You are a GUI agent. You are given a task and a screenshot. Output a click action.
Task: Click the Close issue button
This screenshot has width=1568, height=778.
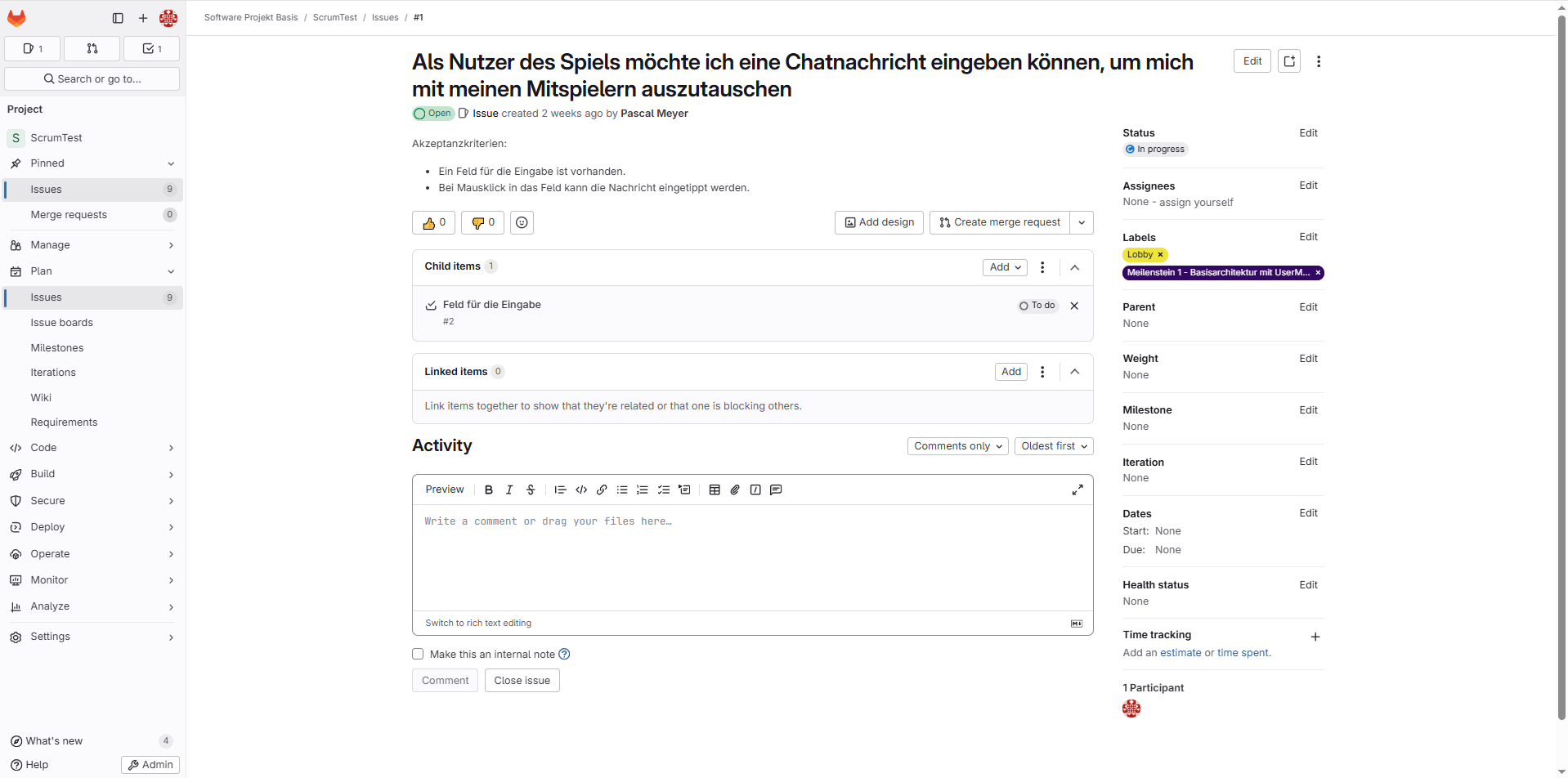tap(522, 681)
